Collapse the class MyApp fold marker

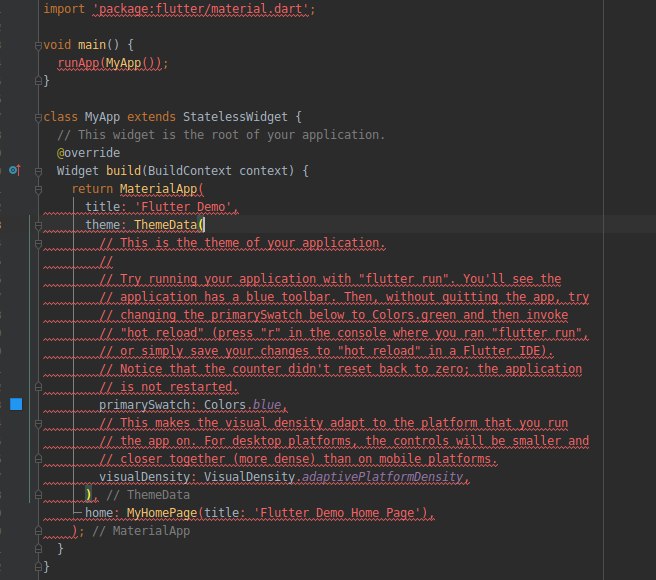pyautogui.click(x=38, y=117)
